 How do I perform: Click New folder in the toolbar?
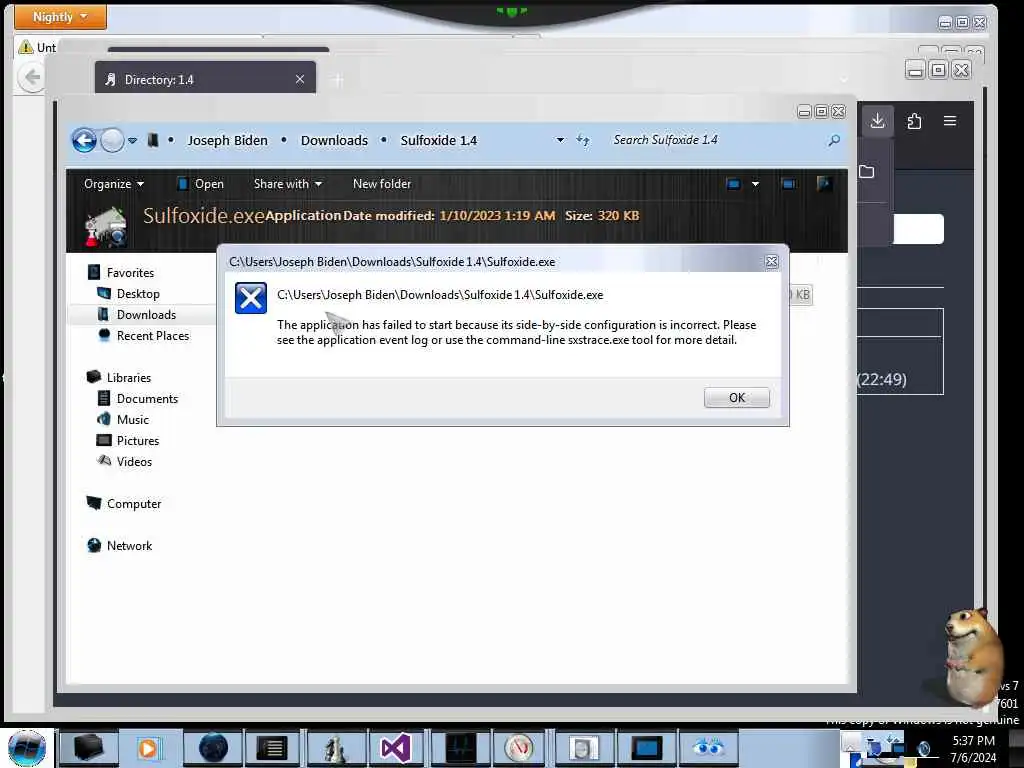point(381,184)
